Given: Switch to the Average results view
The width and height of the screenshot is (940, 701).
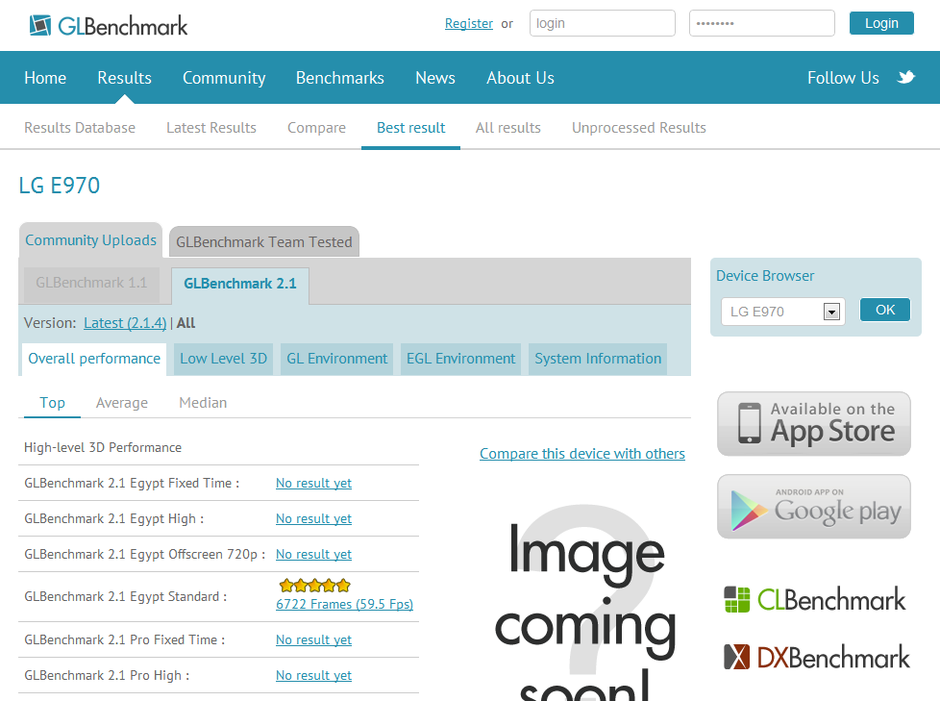Looking at the screenshot, I should 121,402.
